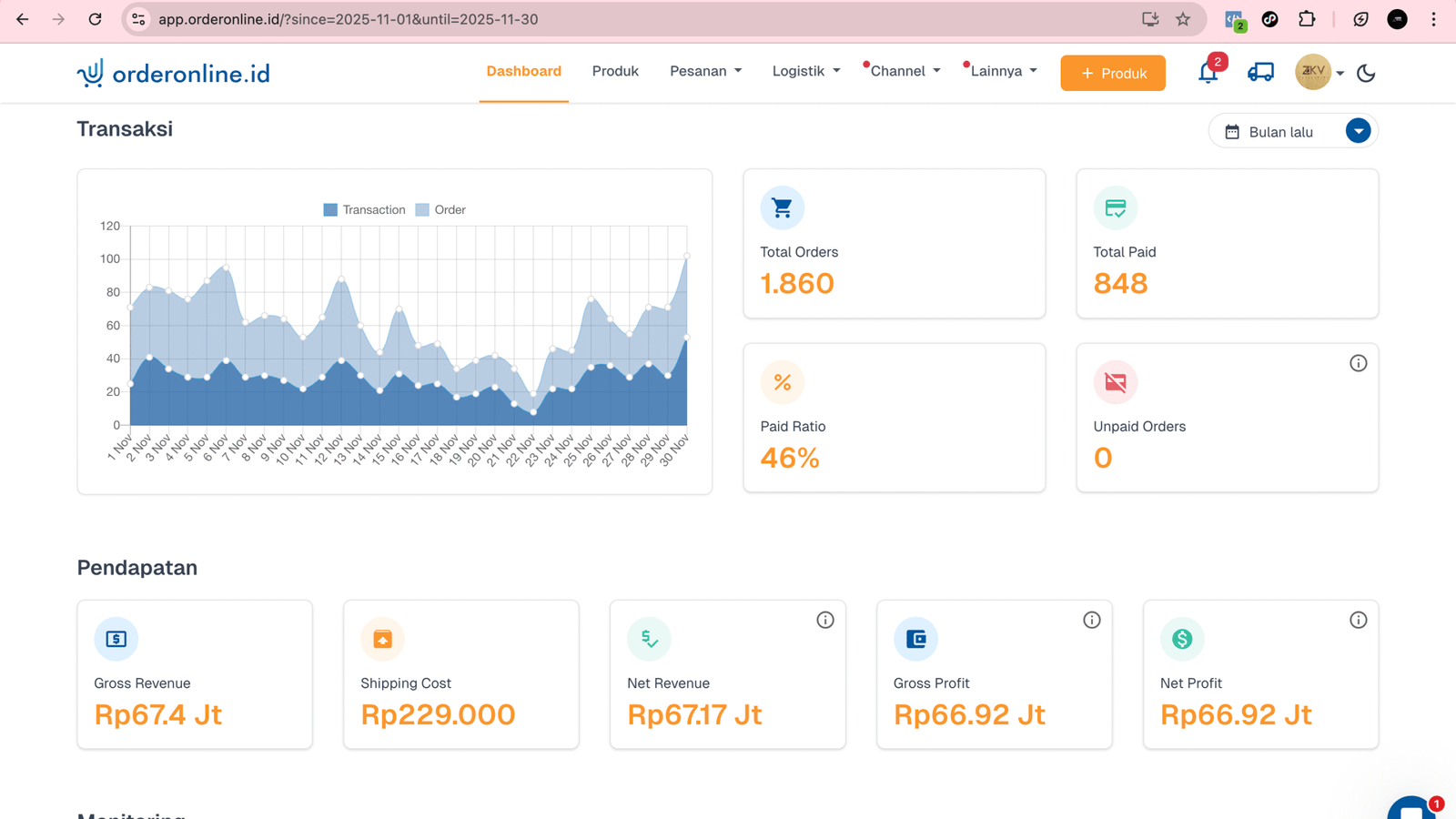Toggle the Transaction legend series
1456x819 pixels.
(x=364, y=210)
